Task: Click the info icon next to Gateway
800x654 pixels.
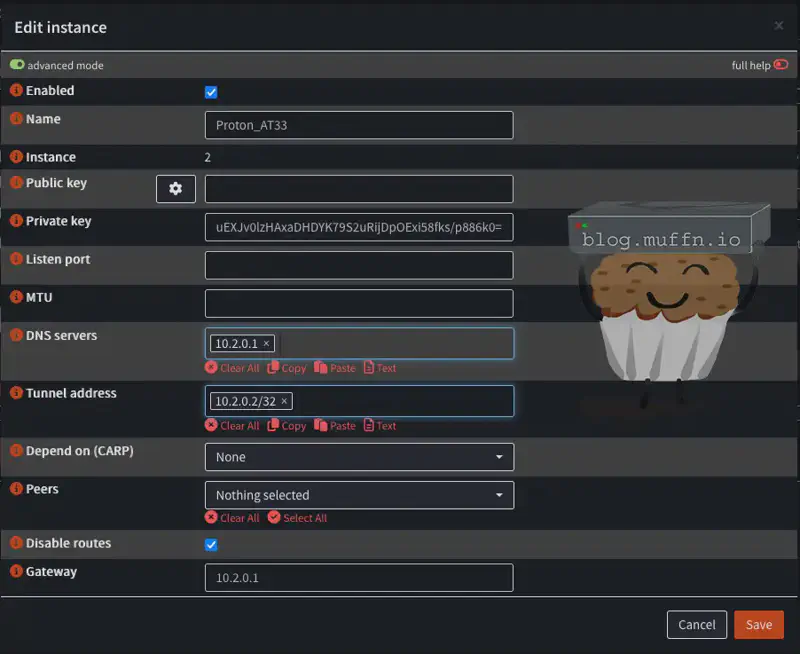Action: click(x=16, y=572)
